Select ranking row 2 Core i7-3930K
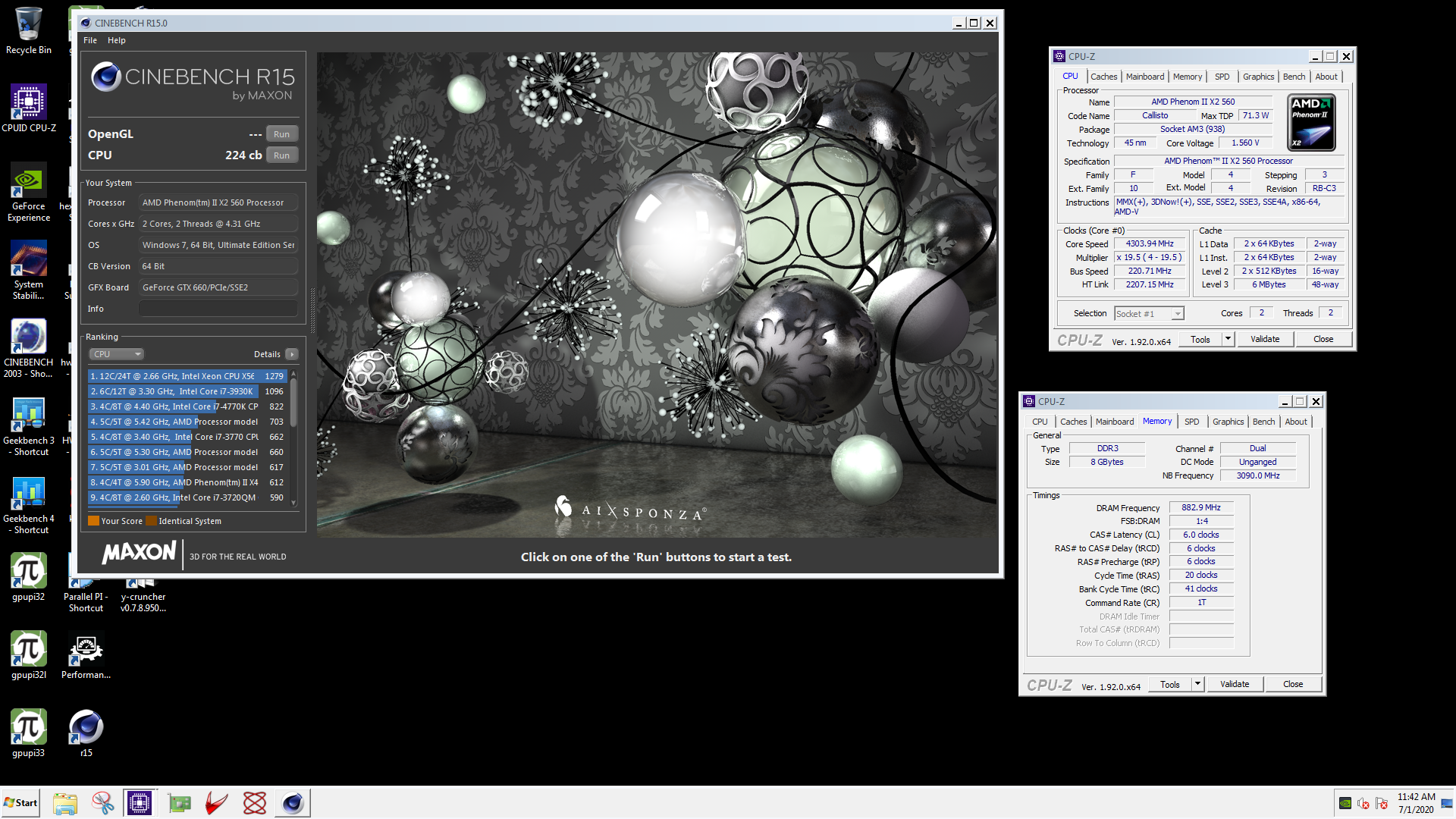1456x819 pixels. click(187, 391)
